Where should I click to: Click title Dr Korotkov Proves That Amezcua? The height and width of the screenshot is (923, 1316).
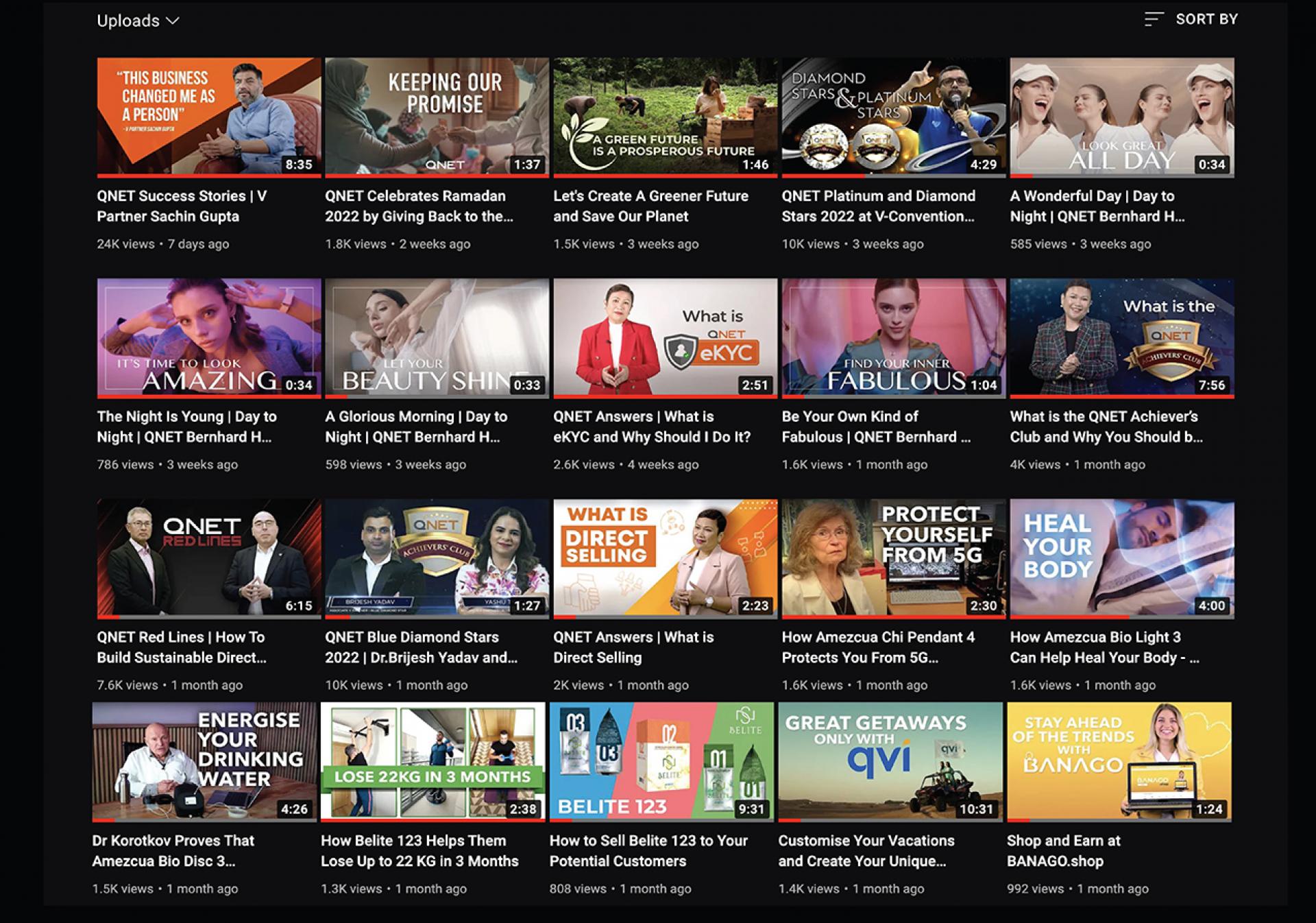click(173, 851)
